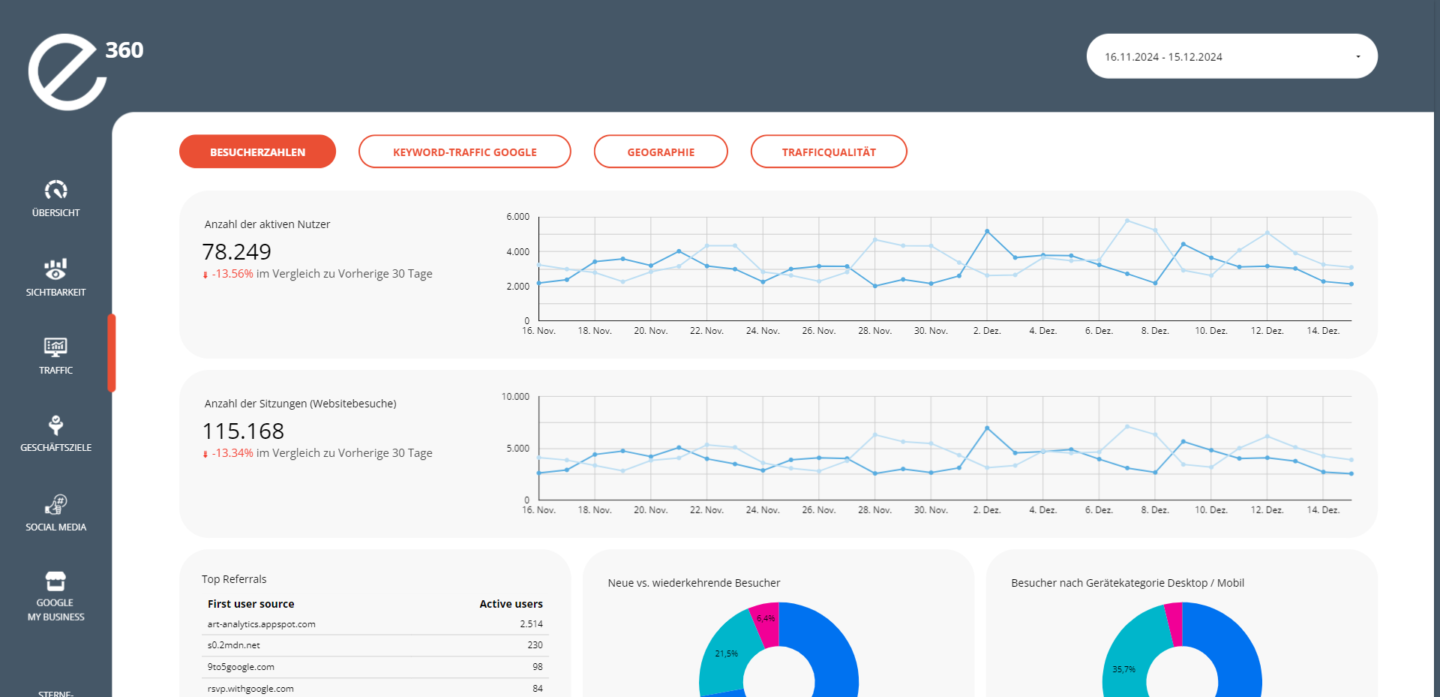Viewport: 1440px width, 697px height.
Task: Open the Geographie tab
Action: (x=661, y=152)
